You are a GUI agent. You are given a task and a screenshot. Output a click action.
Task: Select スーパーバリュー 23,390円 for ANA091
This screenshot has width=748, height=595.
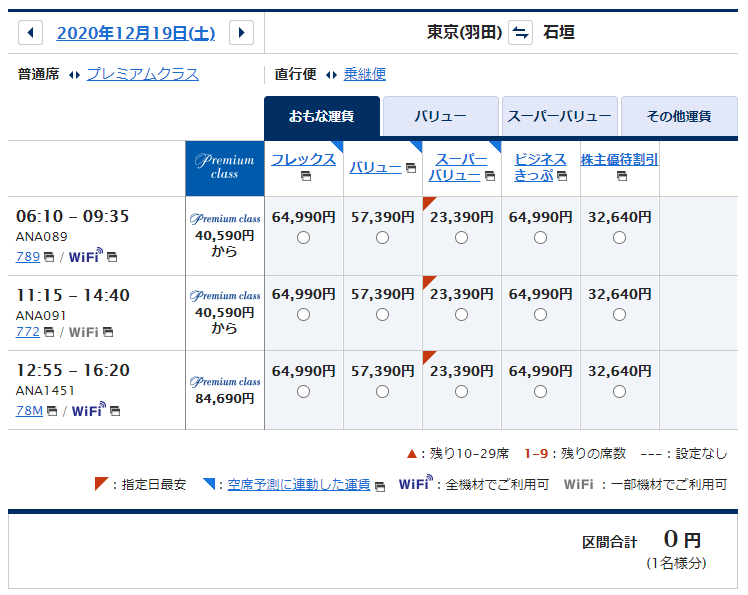tap(461, 314)
